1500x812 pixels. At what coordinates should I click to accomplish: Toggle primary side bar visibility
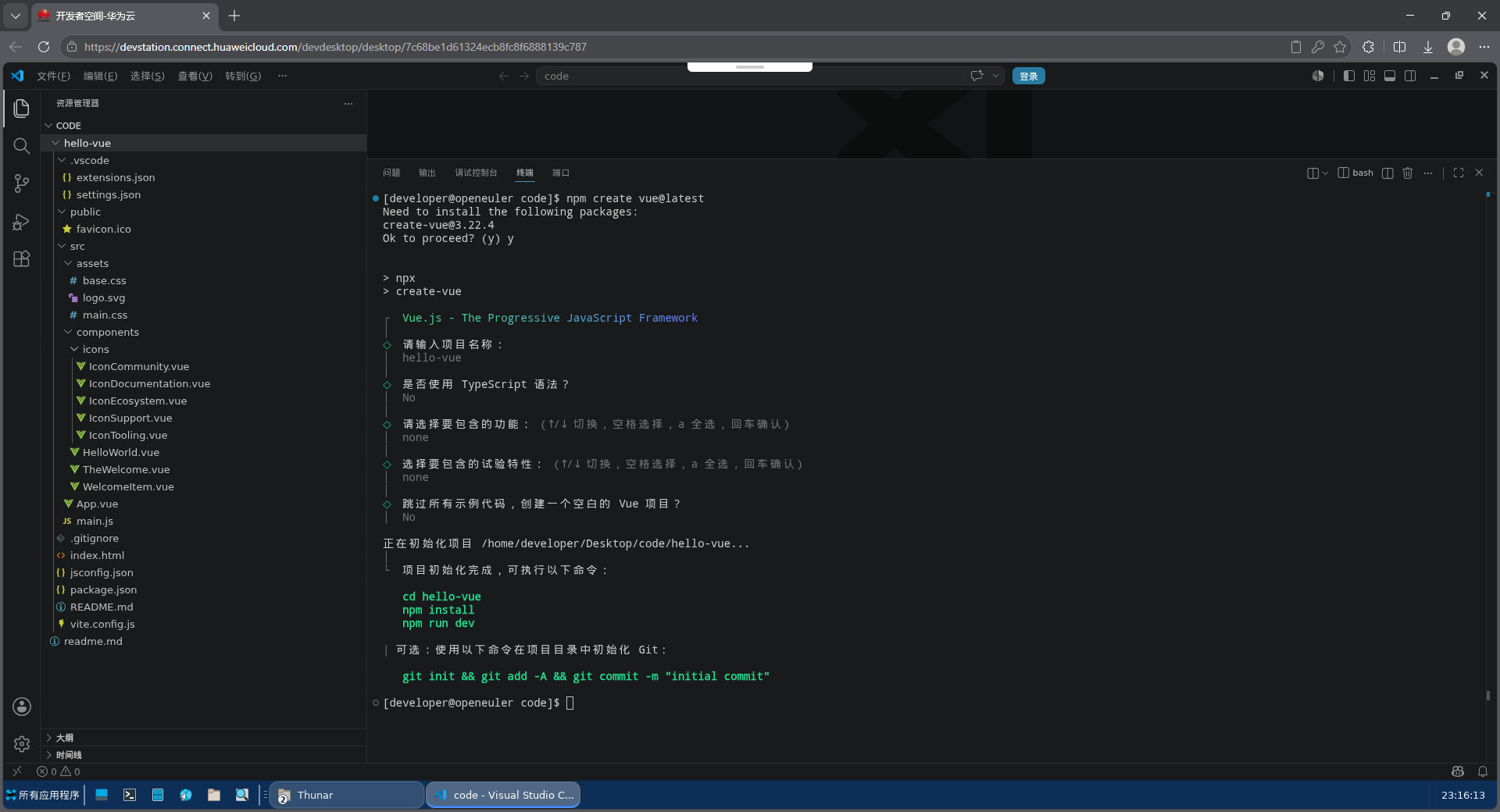pyautogui.click(x=1349, y=76)
